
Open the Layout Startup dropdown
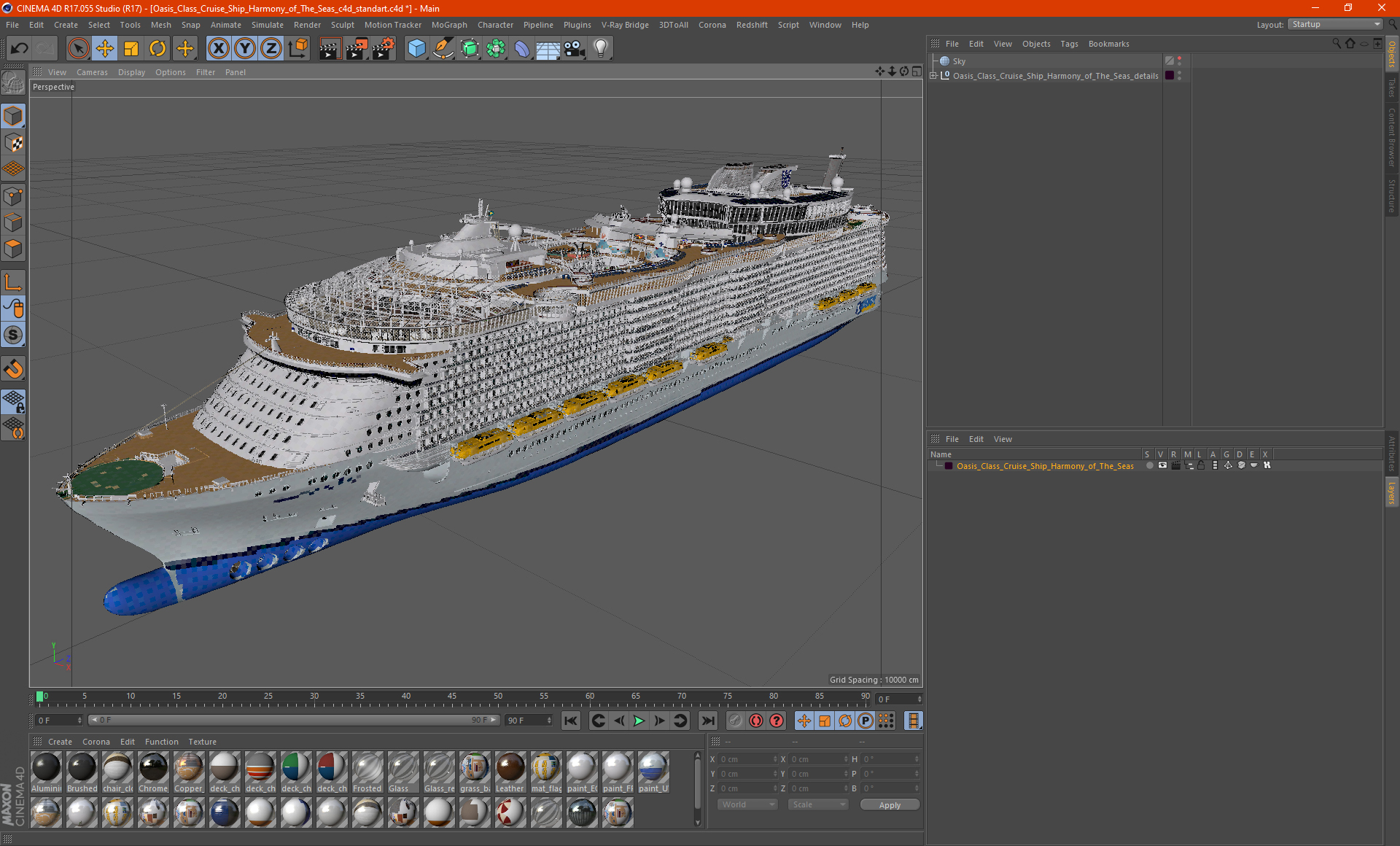point(1335,24)
